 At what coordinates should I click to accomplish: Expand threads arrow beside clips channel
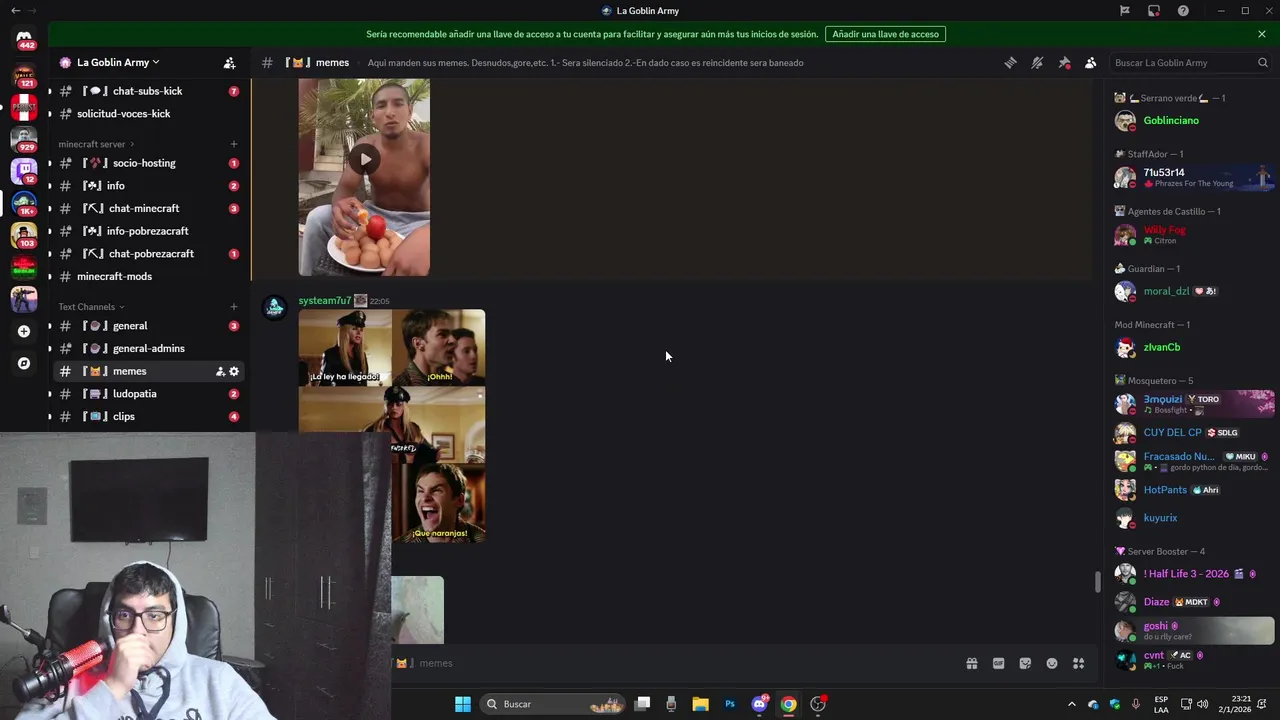[x=50, y=417]
